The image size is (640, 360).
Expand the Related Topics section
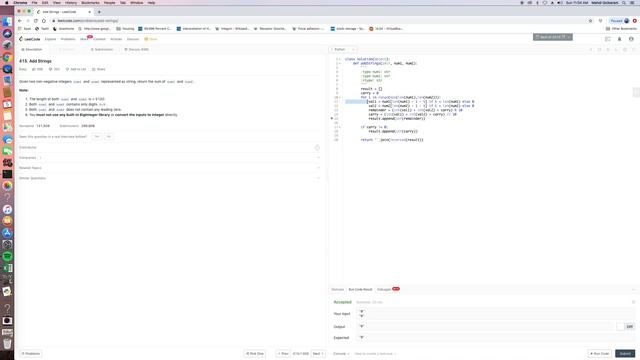[x=171, y=168]
